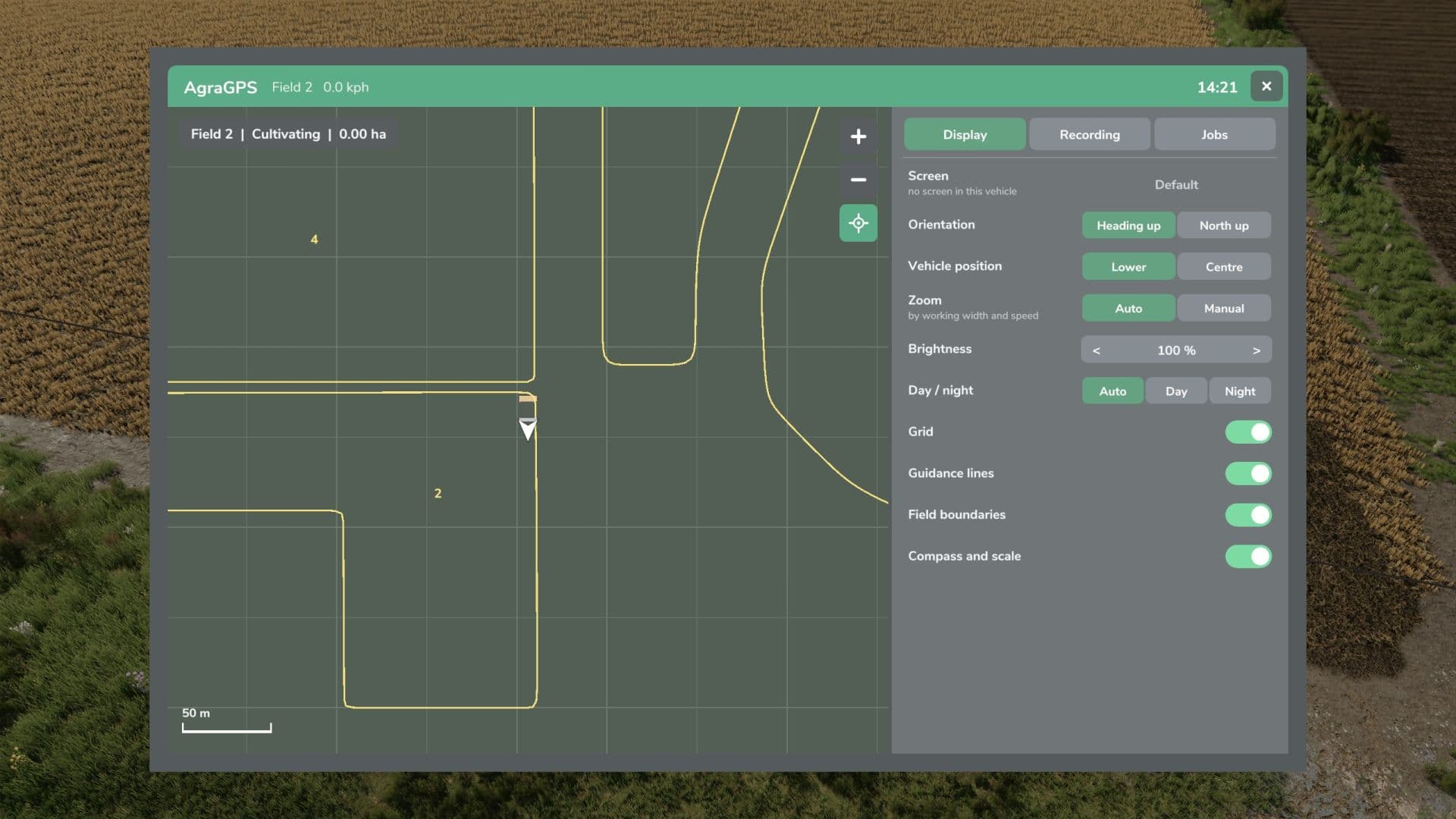Toggle Field boundaries switch

point(1248,515)
